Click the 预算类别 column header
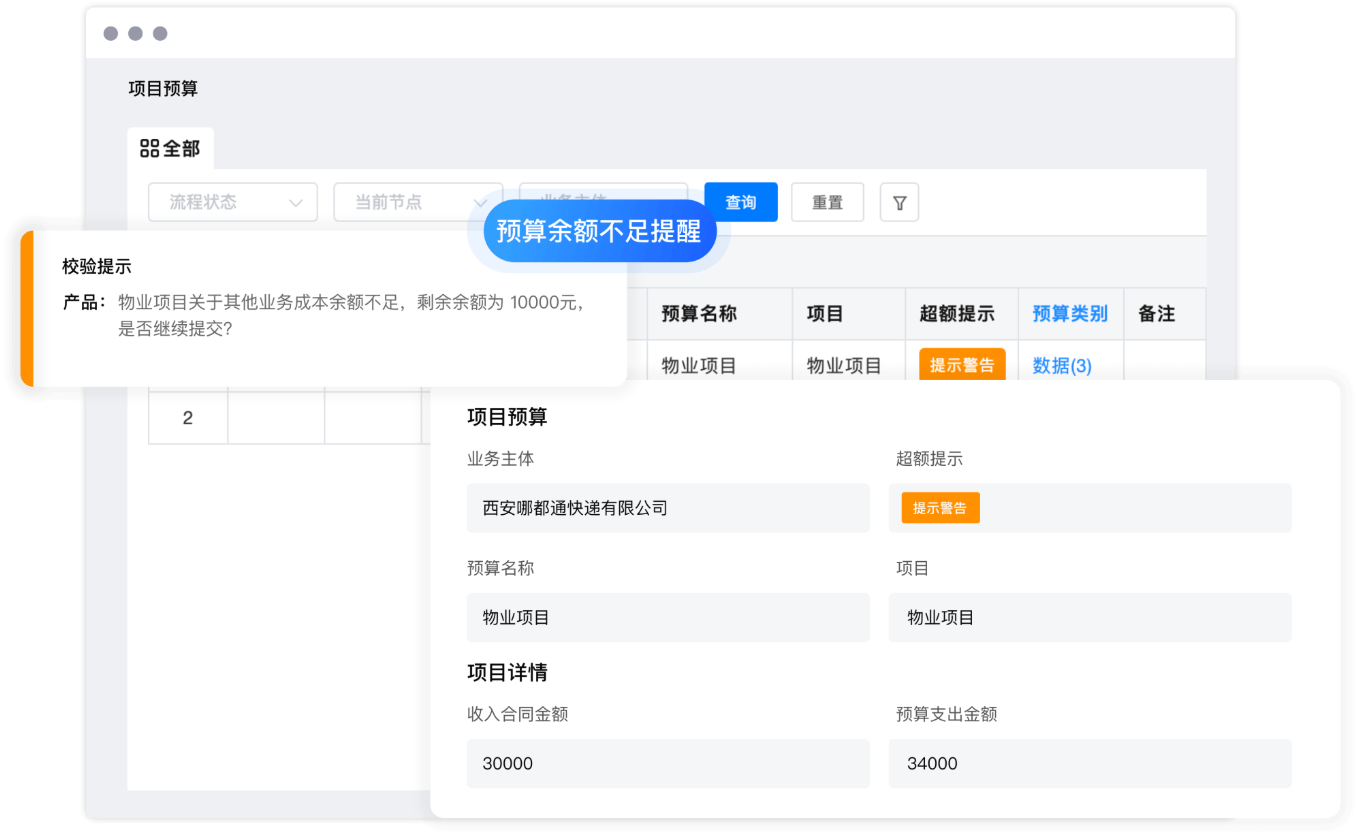 click(1070, 314)
